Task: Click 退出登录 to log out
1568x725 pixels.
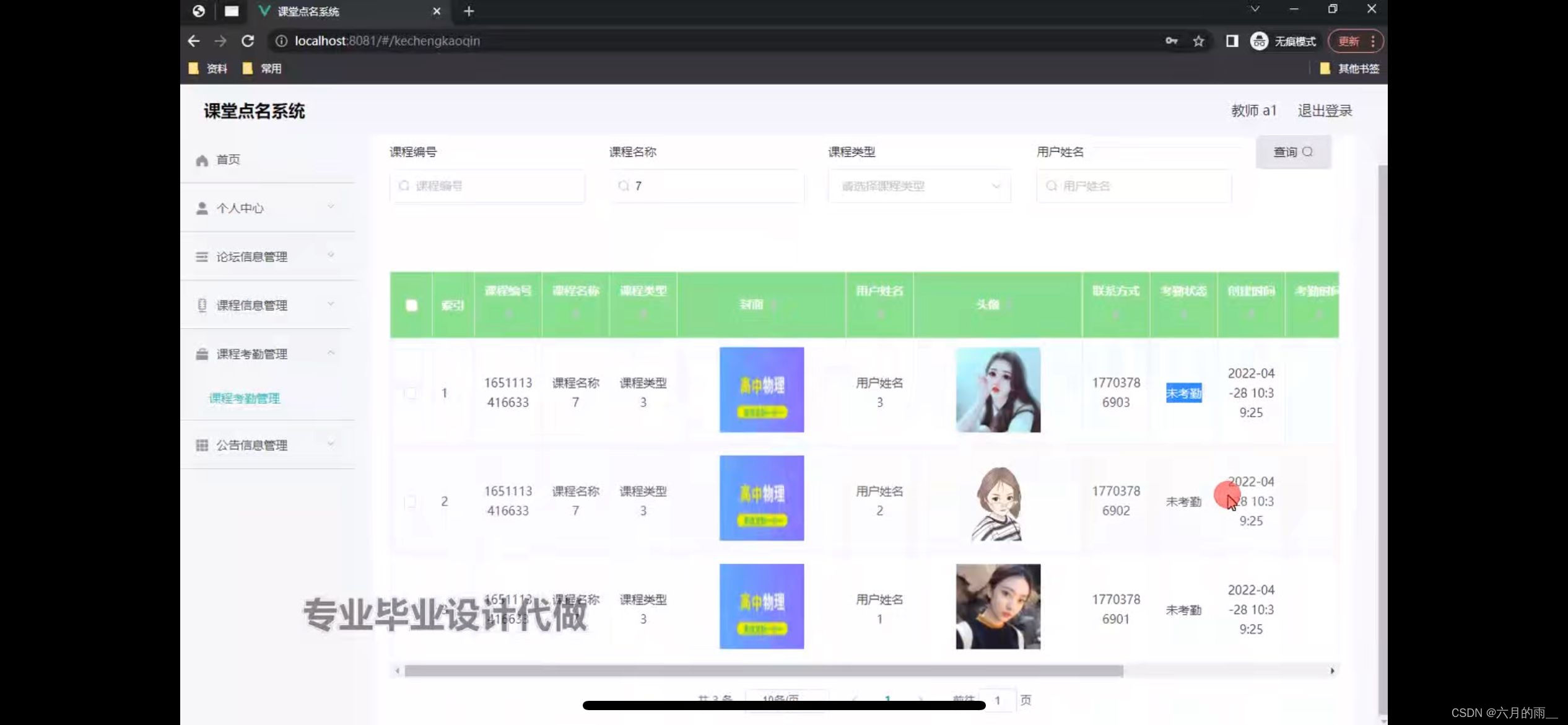Action: [1325, 111]
